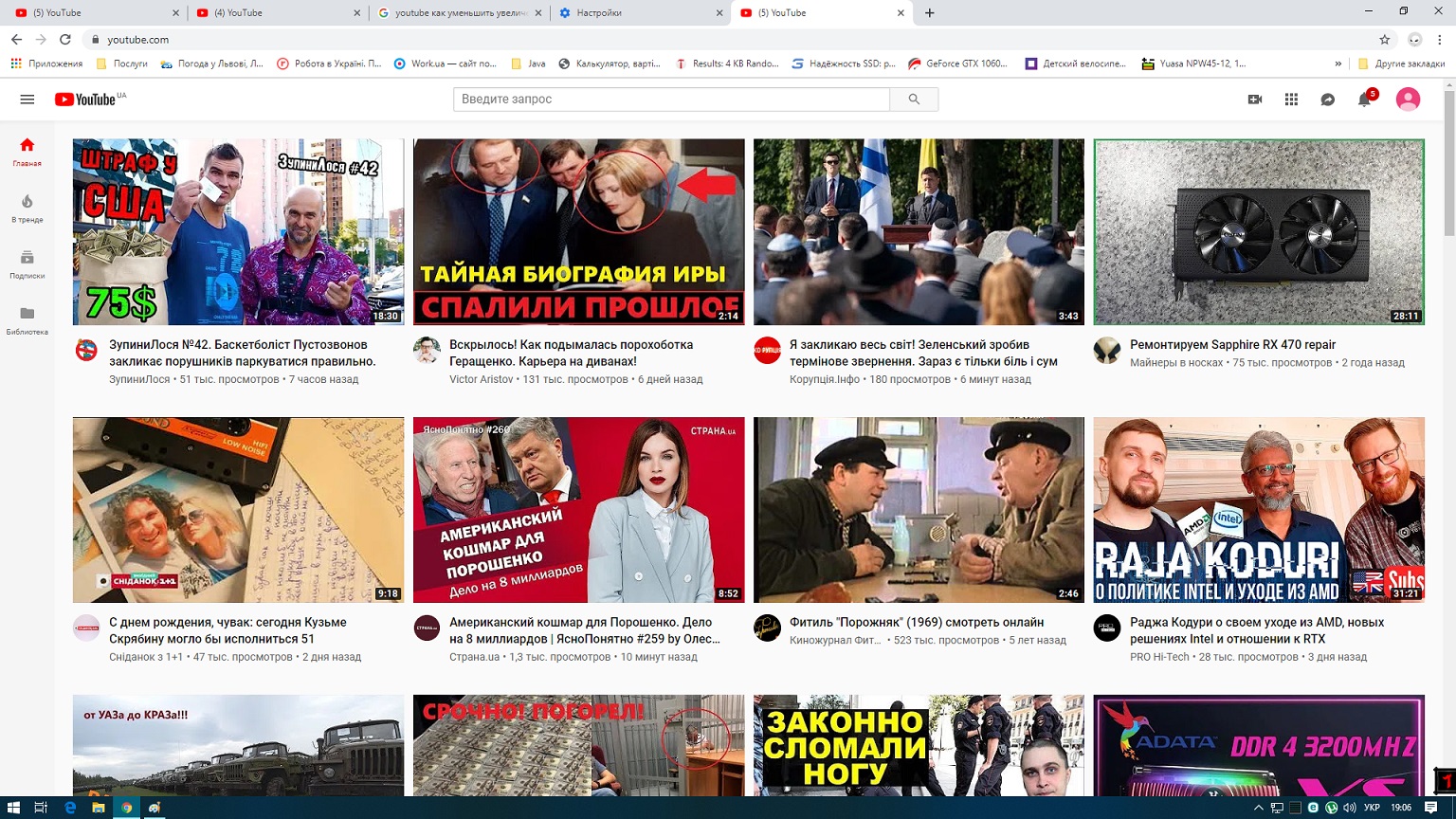This screenshot has width=1456, height=819.
Task: Open video title Ремонтируем Sapphire RX 470 repair
Action: coord(1232,345)
